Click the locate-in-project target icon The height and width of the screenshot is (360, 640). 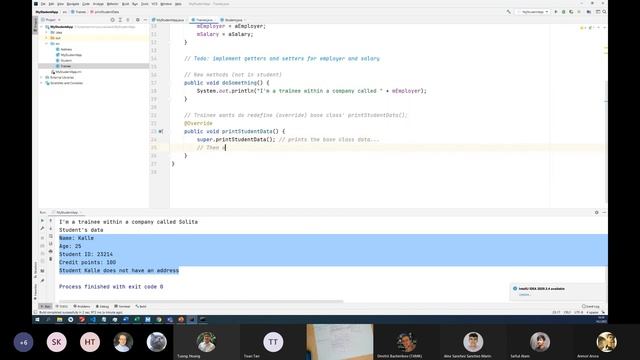coord(113,20)
